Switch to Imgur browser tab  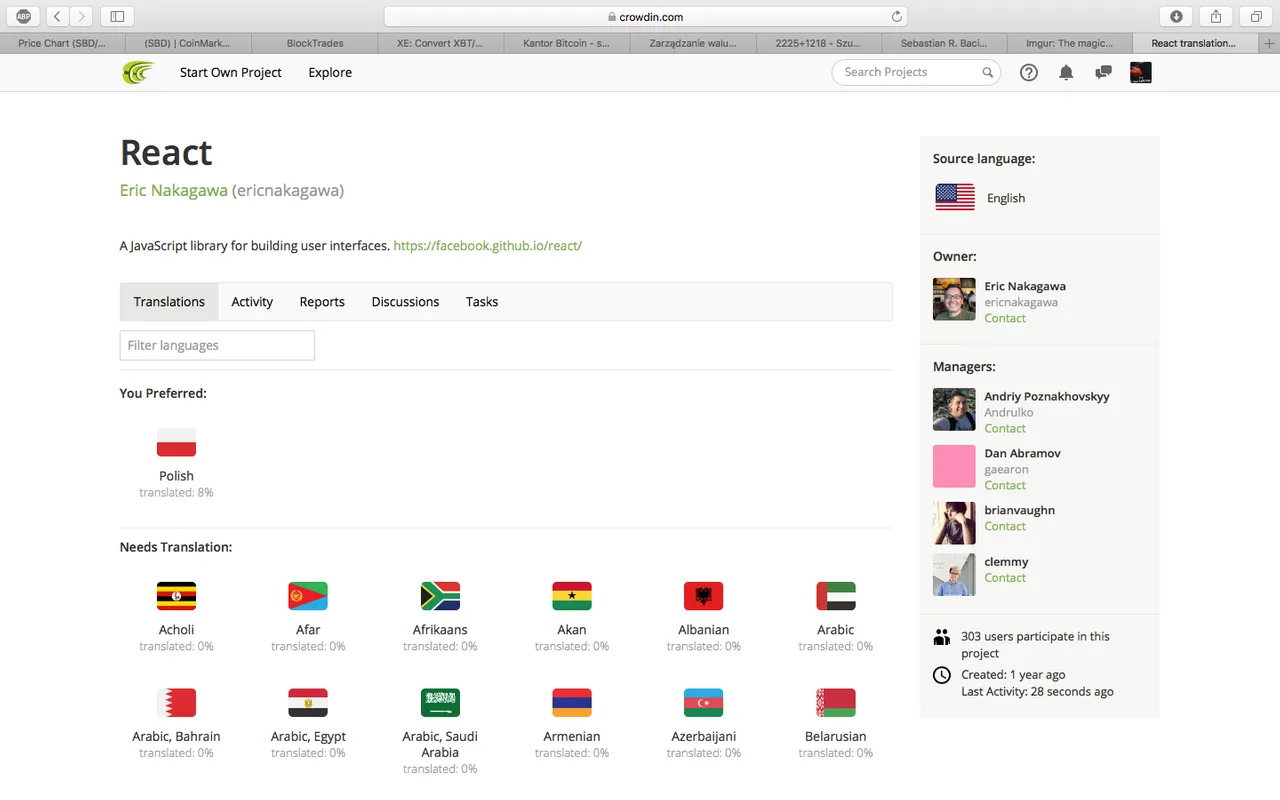(x=1070, y=43)
